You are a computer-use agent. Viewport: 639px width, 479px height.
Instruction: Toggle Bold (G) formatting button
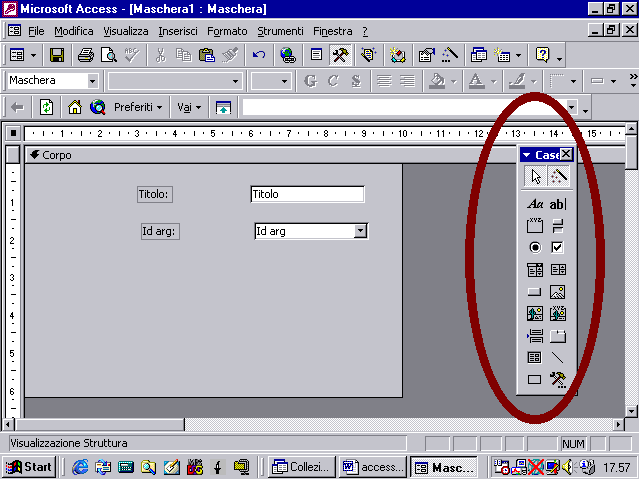(310, 81)
